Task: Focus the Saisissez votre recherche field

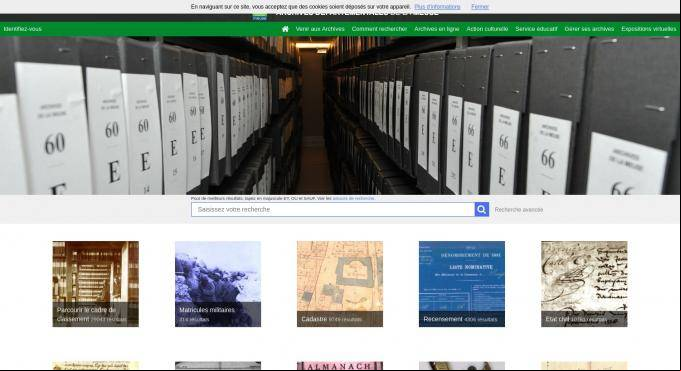Action: coord(333,209)
